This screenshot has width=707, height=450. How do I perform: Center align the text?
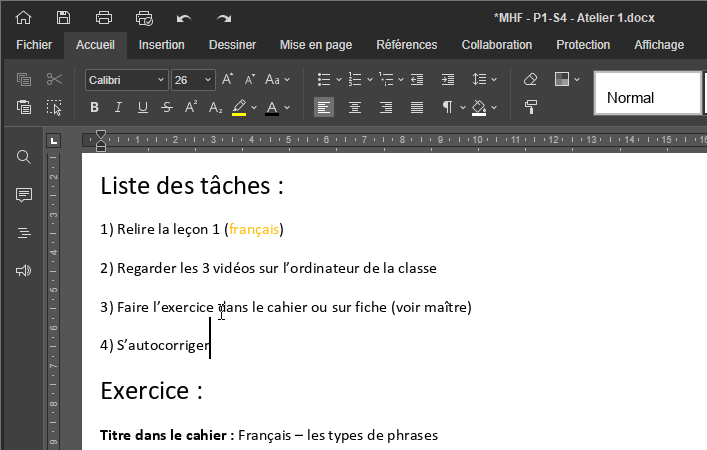(x=355, y=107)
